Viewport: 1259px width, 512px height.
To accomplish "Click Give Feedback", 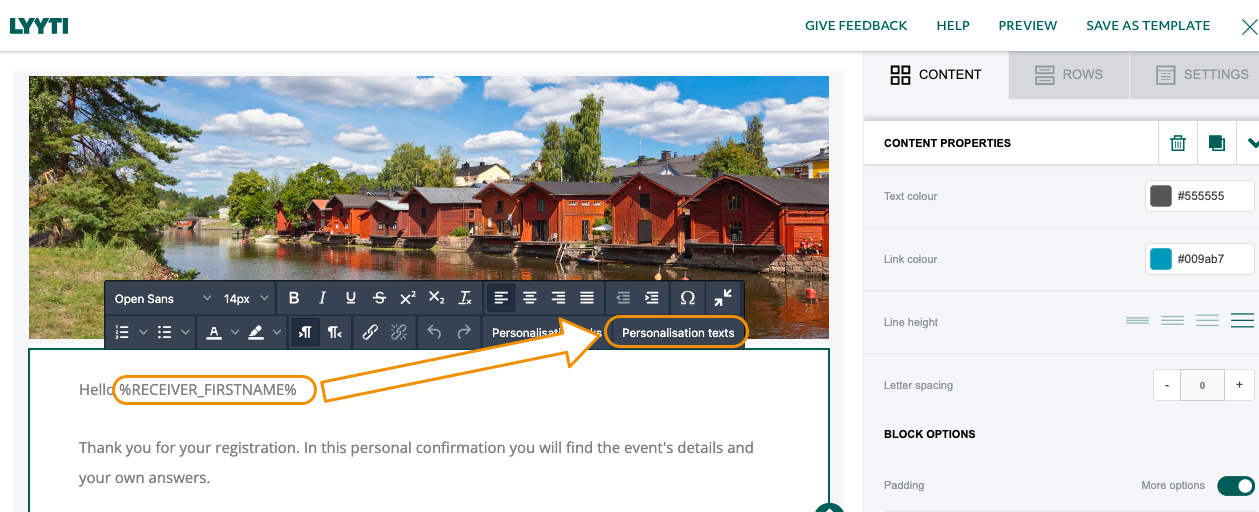I will click(x=856, y=26).
